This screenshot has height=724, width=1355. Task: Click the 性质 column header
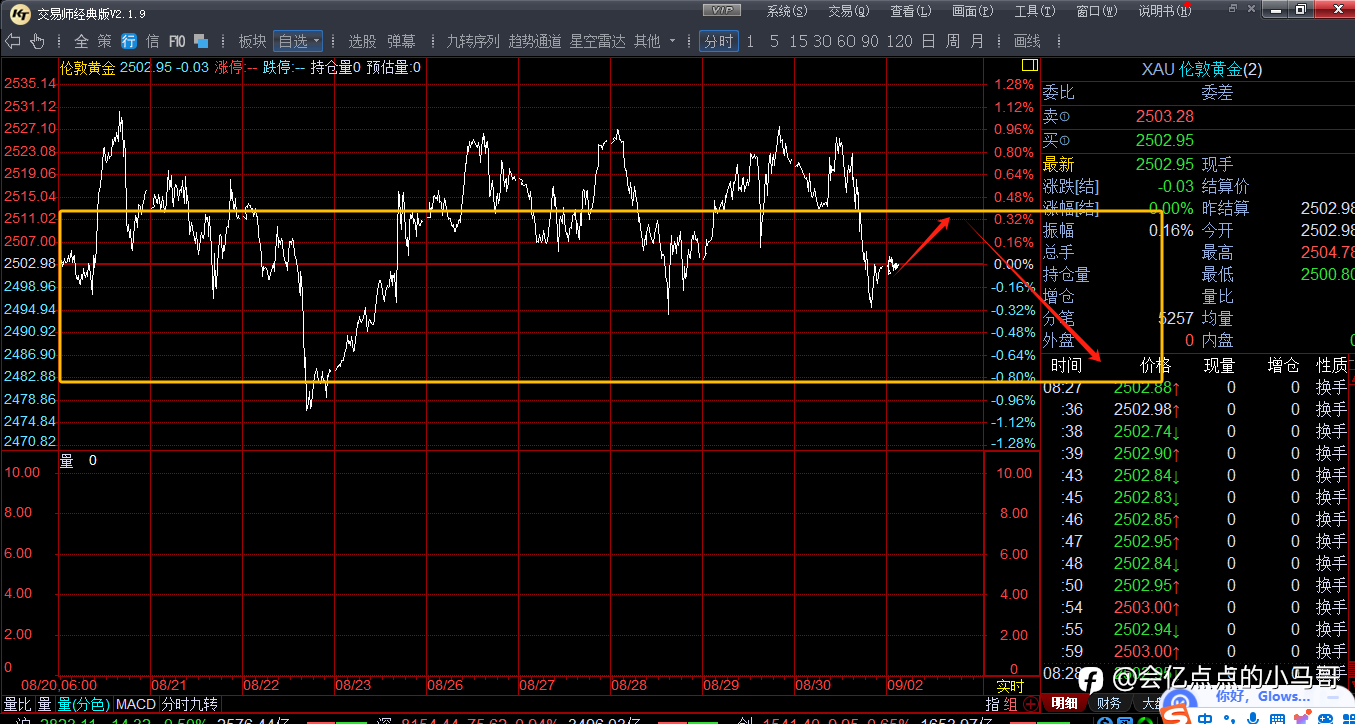coord(1332,366)
